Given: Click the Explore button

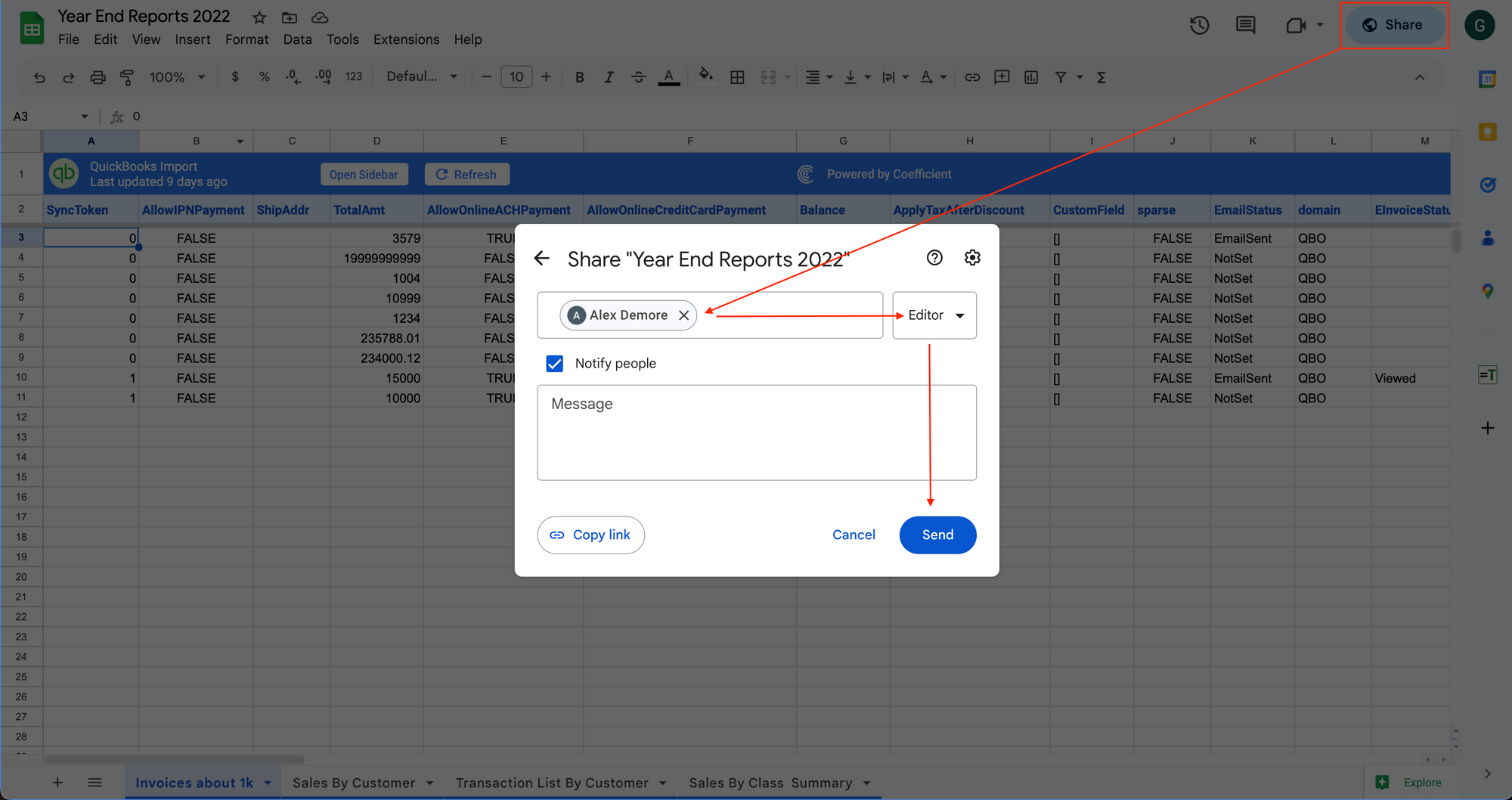Looking at the screenshot, I should pos(1409,783).
